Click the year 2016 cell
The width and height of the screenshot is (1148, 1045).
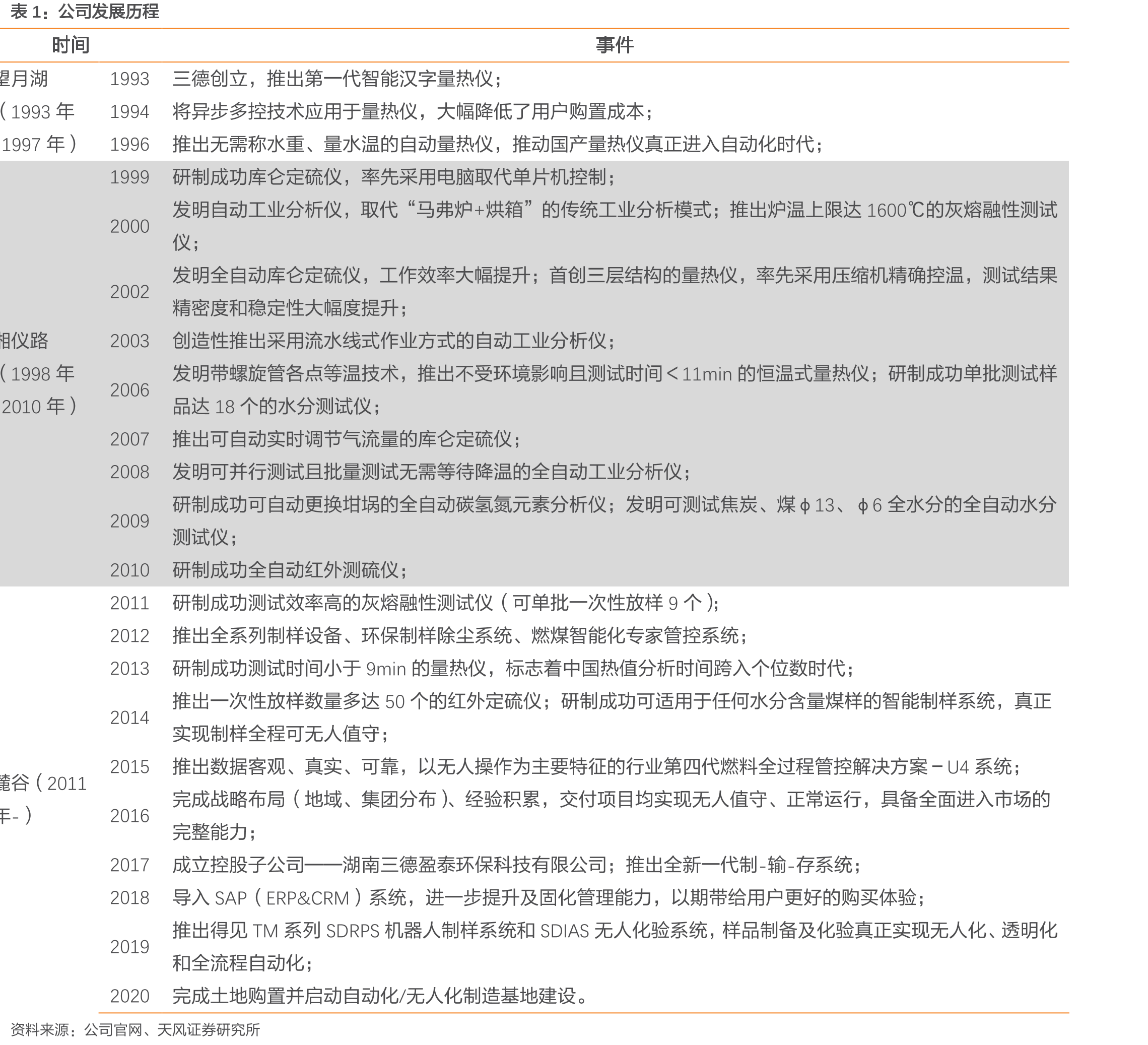coord(130,817)
